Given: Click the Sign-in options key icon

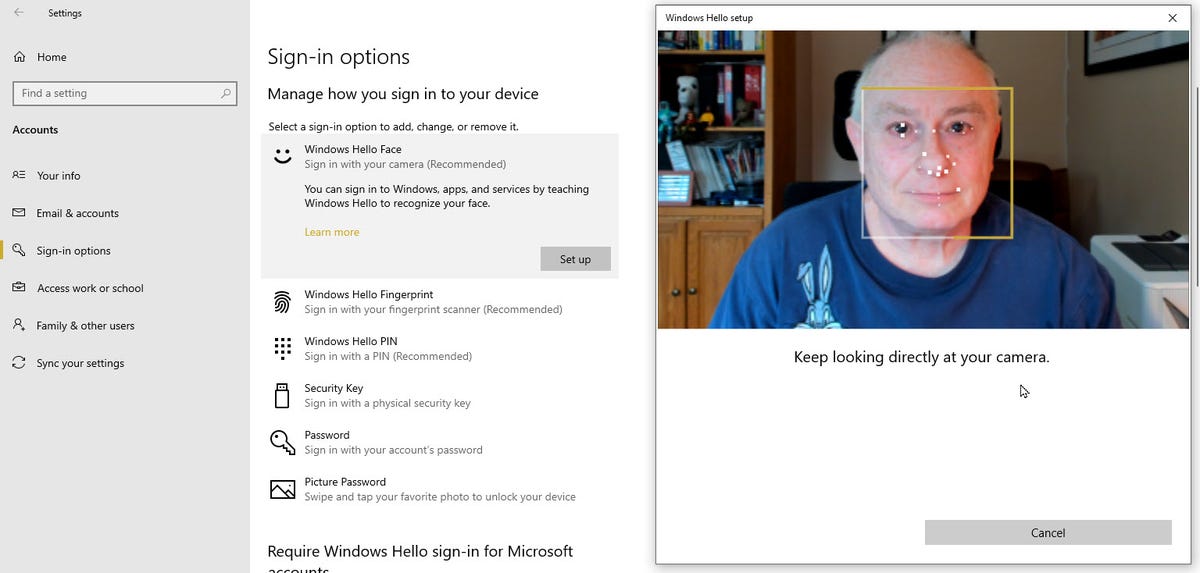Looking at the screenshot, I should tap(19, 250).
